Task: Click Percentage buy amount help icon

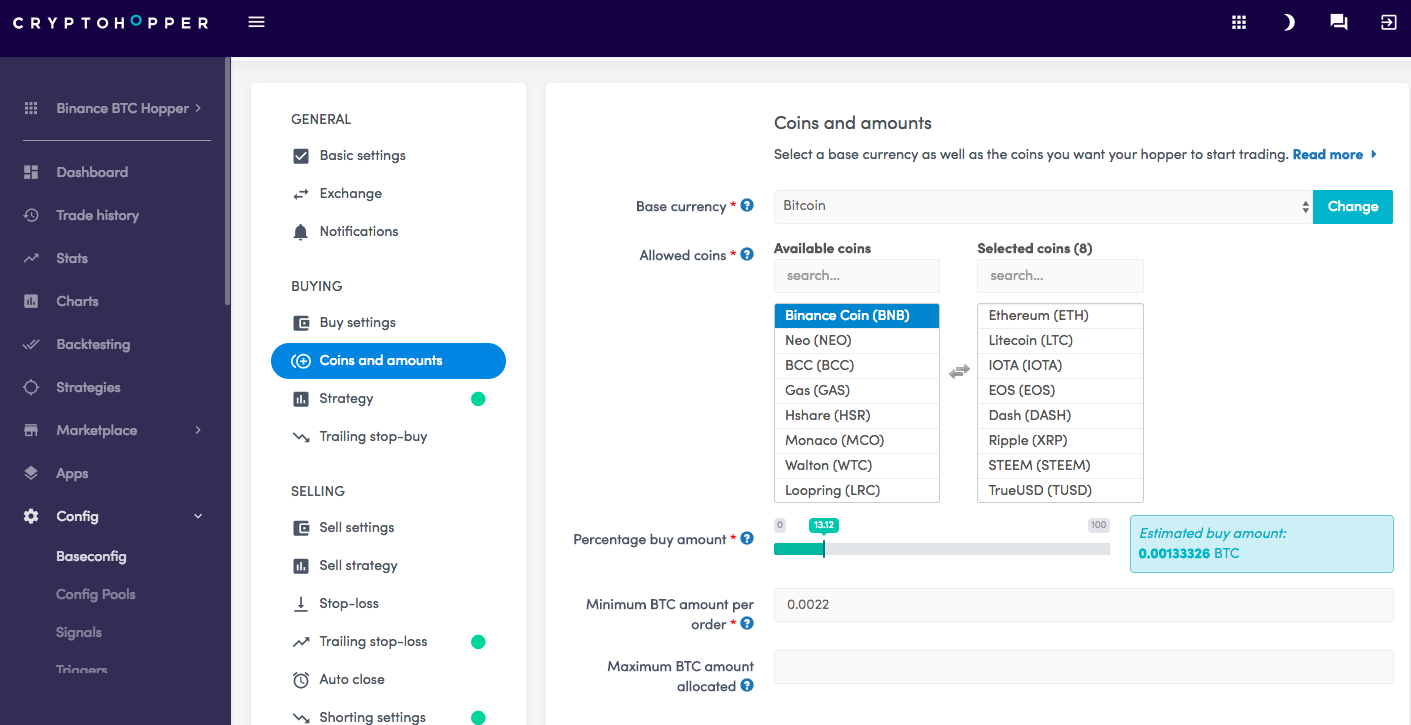Action: click(747, 538)
